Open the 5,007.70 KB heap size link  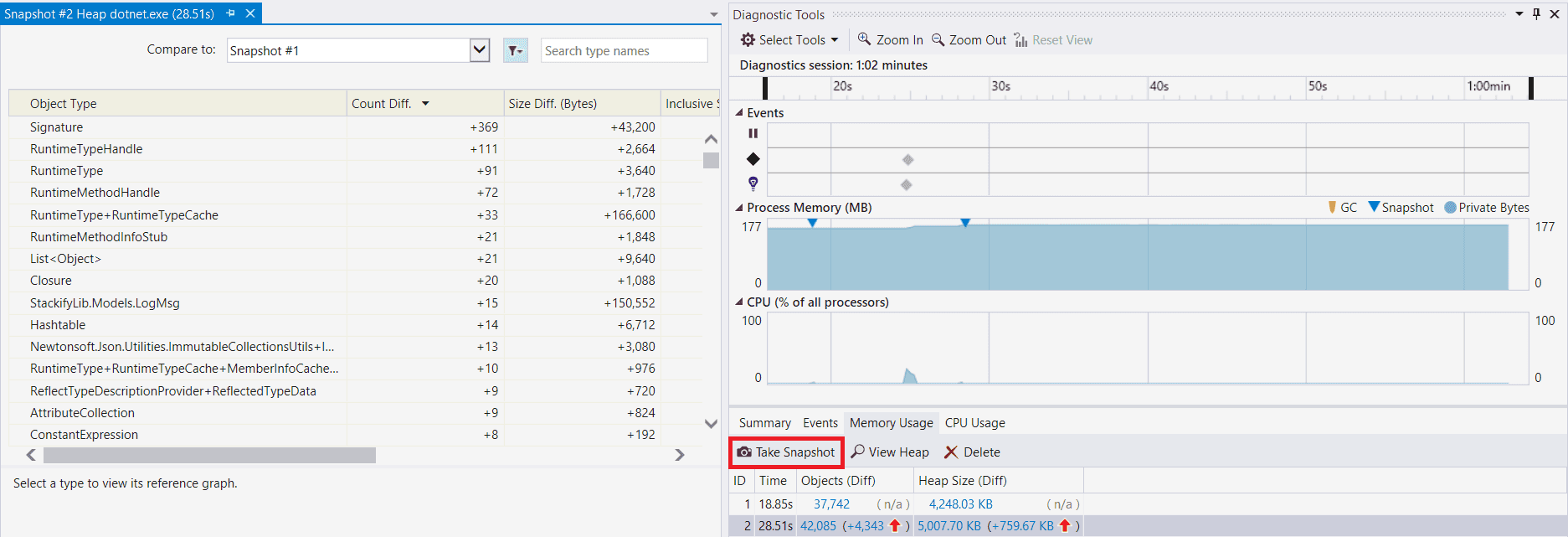tap(949, 526)
